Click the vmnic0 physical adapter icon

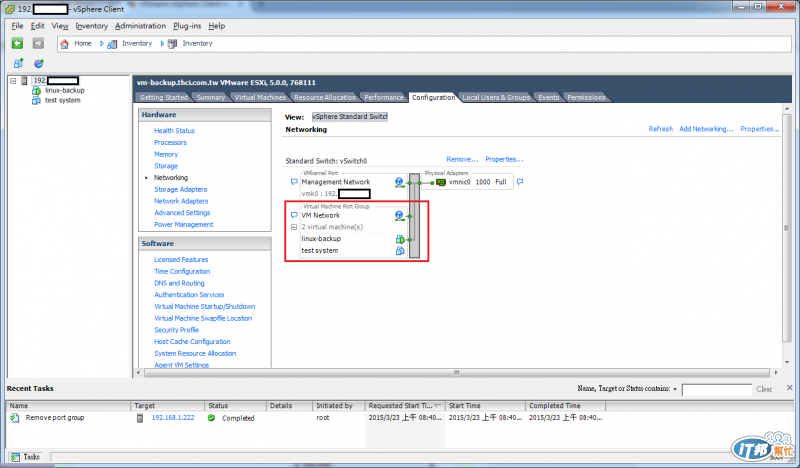click(441, 182)
